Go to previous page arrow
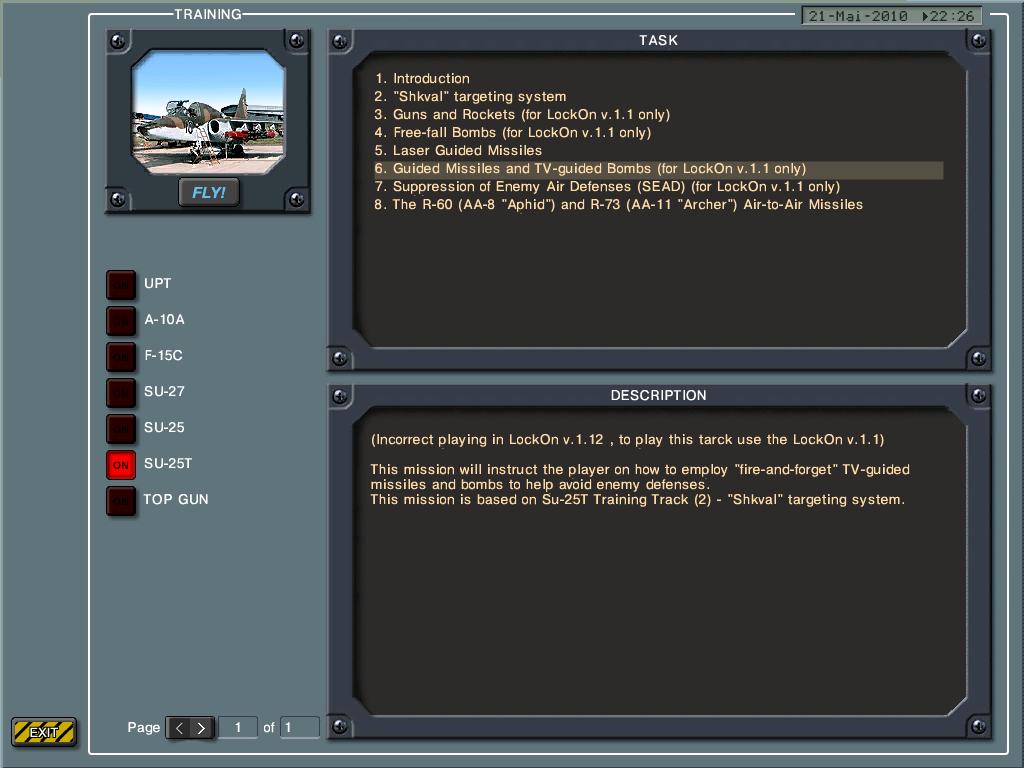This screenshot has height=768, width=1024. click(x=179, y=728)
